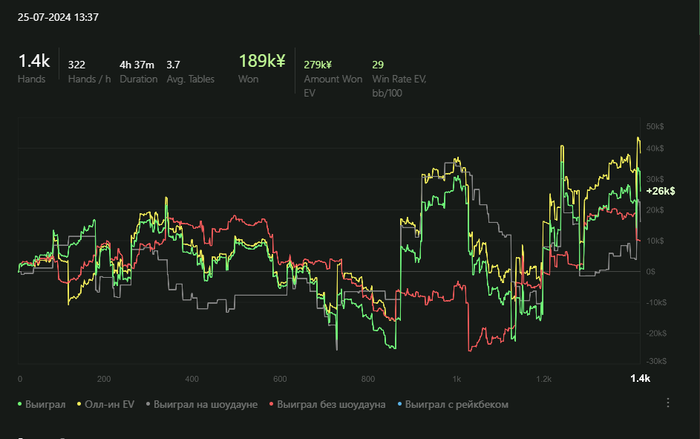Click the Win Rate EV, bb/100 caption

(x=399, y=86)
